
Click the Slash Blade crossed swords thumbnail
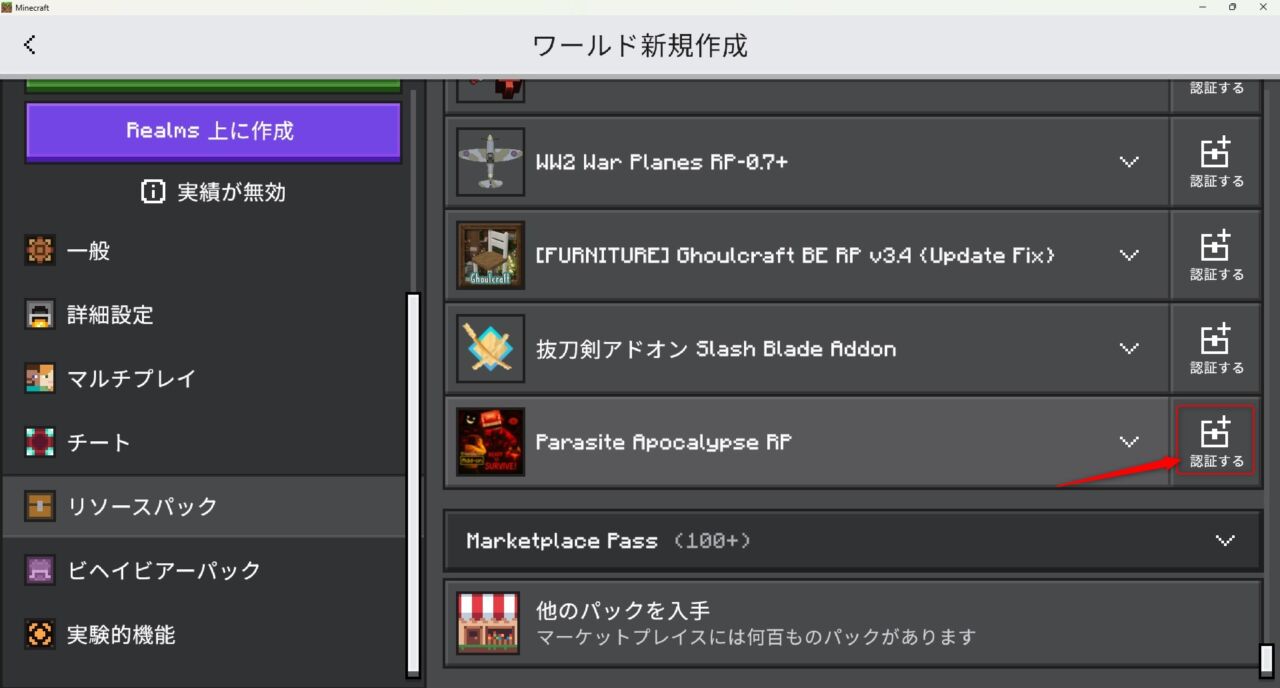click(x=490, y=349)
